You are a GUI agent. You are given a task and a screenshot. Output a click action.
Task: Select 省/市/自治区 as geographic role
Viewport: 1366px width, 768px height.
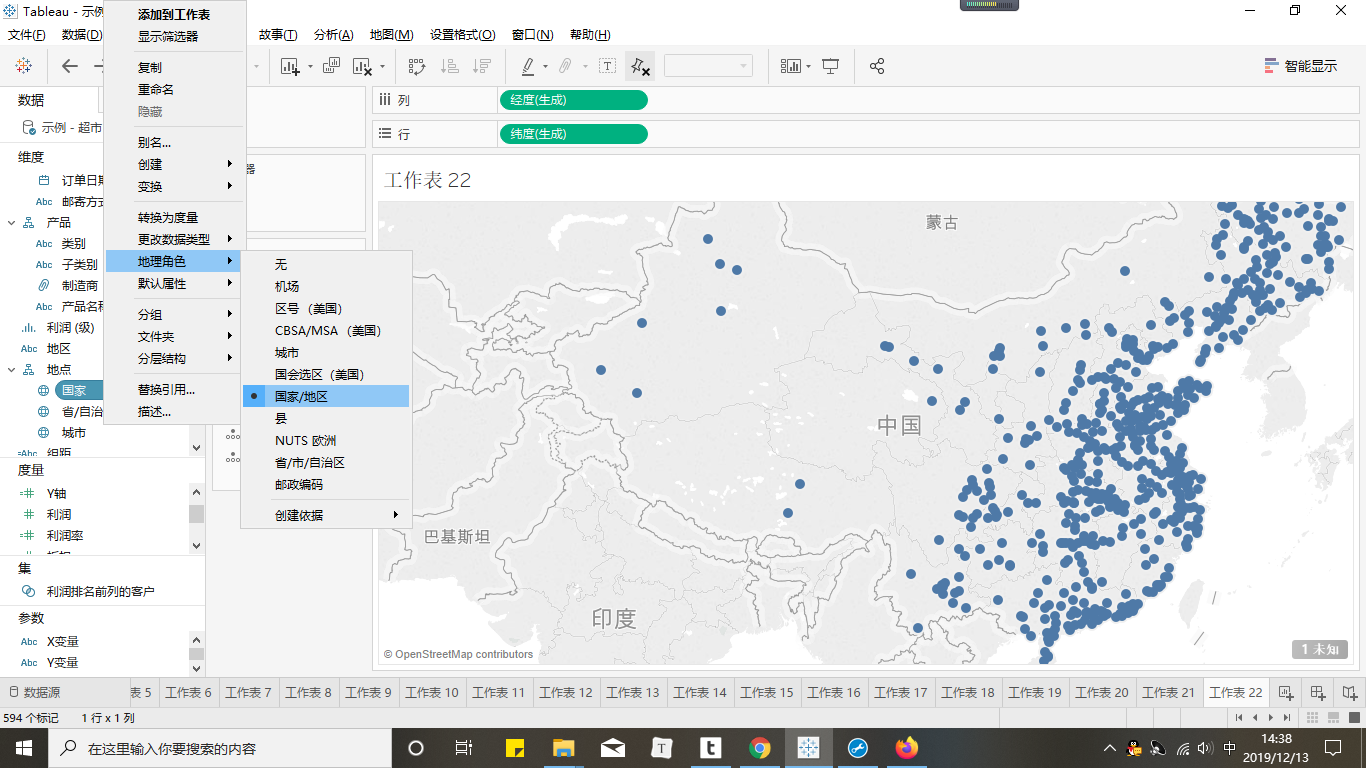(310, 462)
